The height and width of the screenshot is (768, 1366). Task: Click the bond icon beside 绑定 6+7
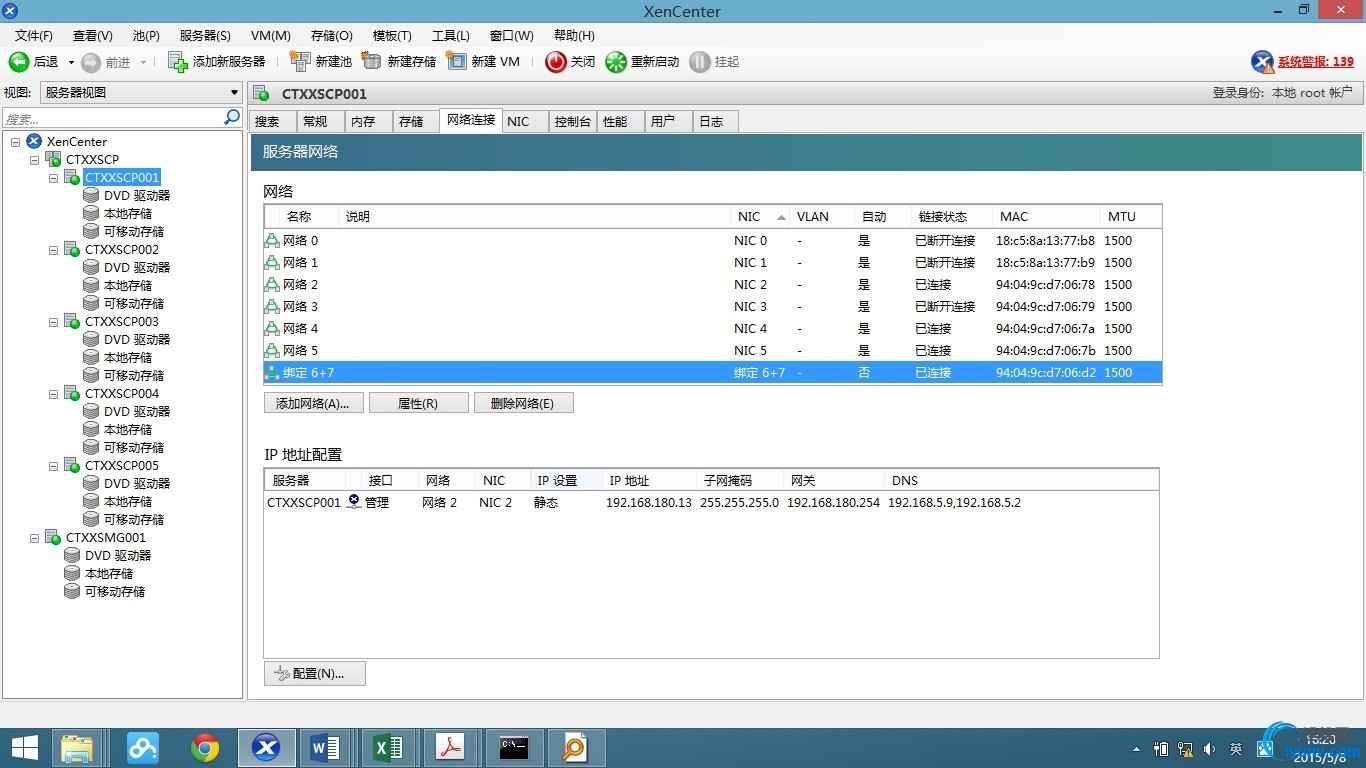click(272, 373)
